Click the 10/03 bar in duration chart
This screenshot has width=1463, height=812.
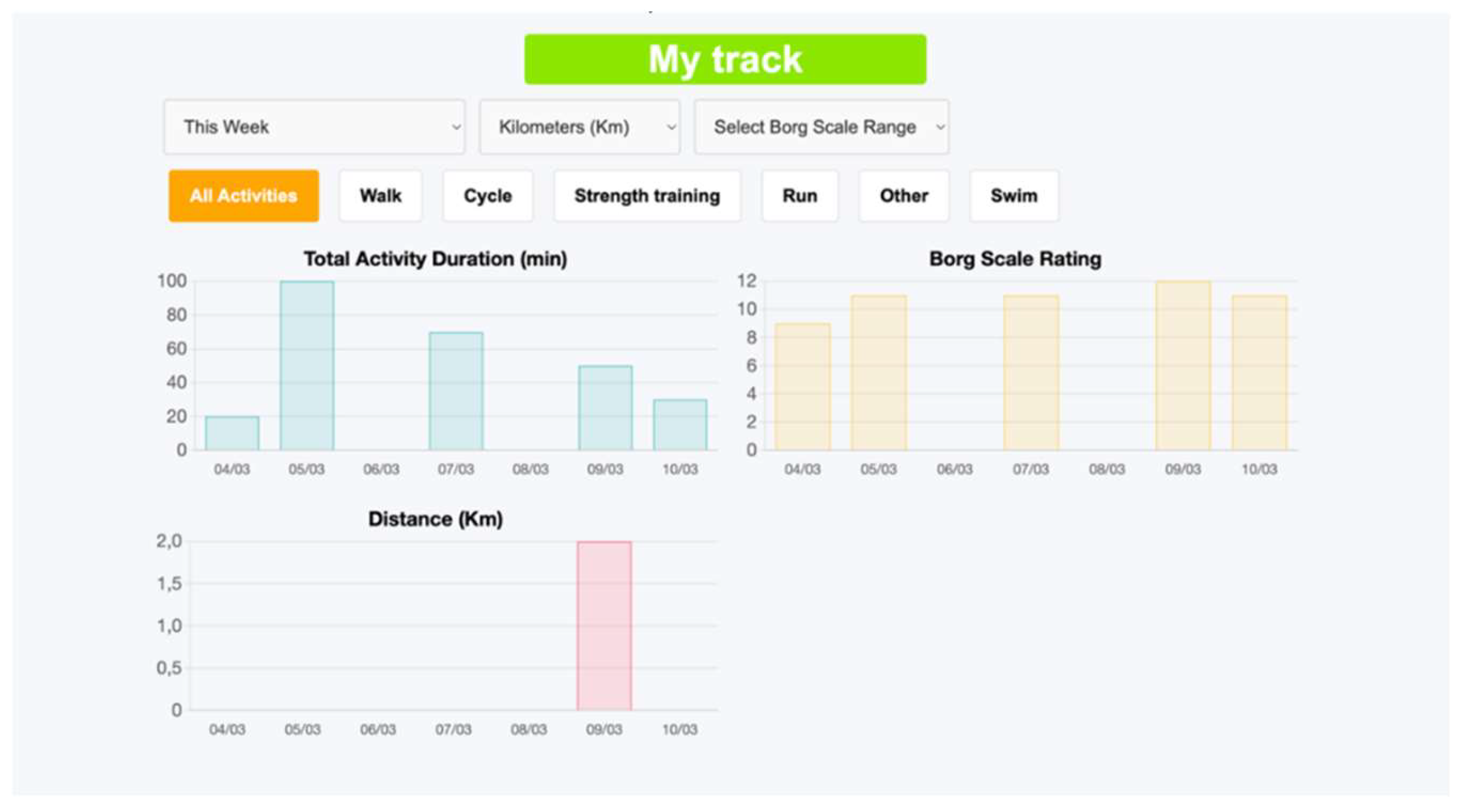click(680, 425)
